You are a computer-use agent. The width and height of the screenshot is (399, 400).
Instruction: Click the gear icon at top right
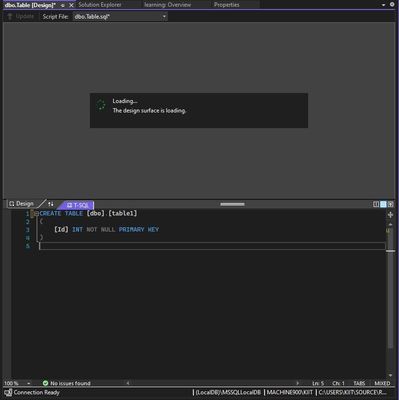tap(392, 5)
